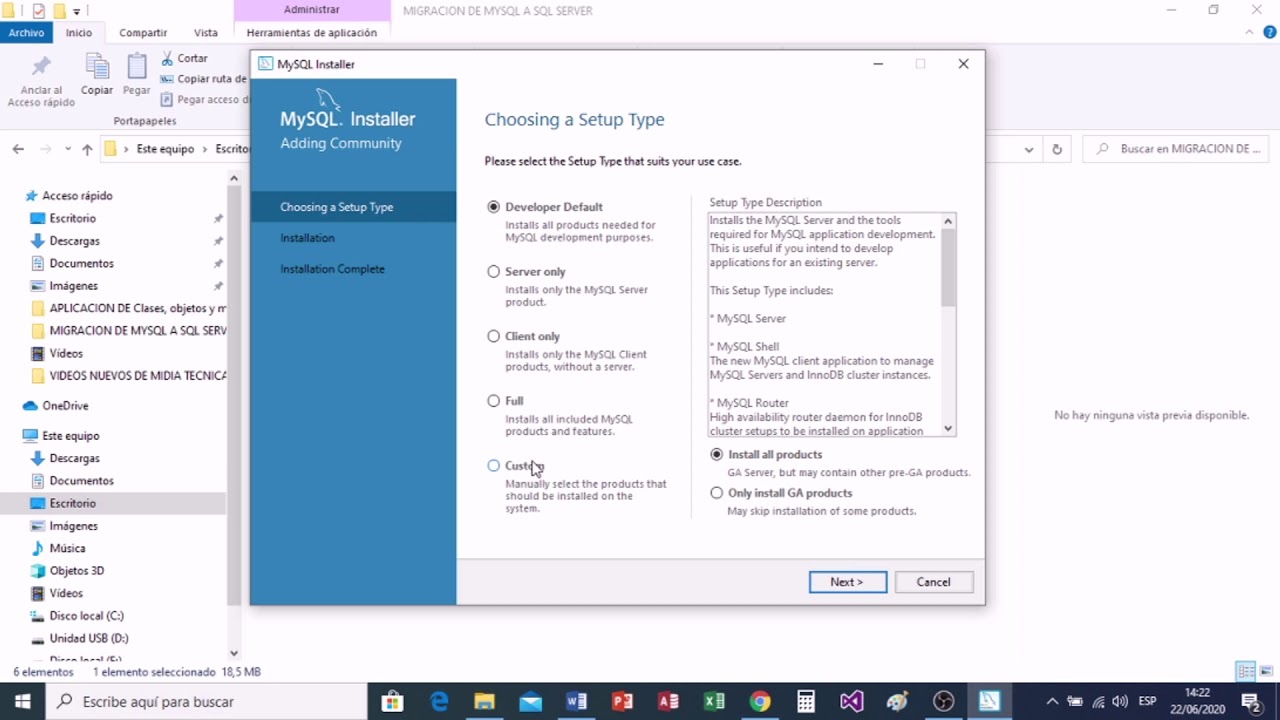Click the Cortar scissors icon
This screenshot has width=1280, height=720.
click(167, 59)
